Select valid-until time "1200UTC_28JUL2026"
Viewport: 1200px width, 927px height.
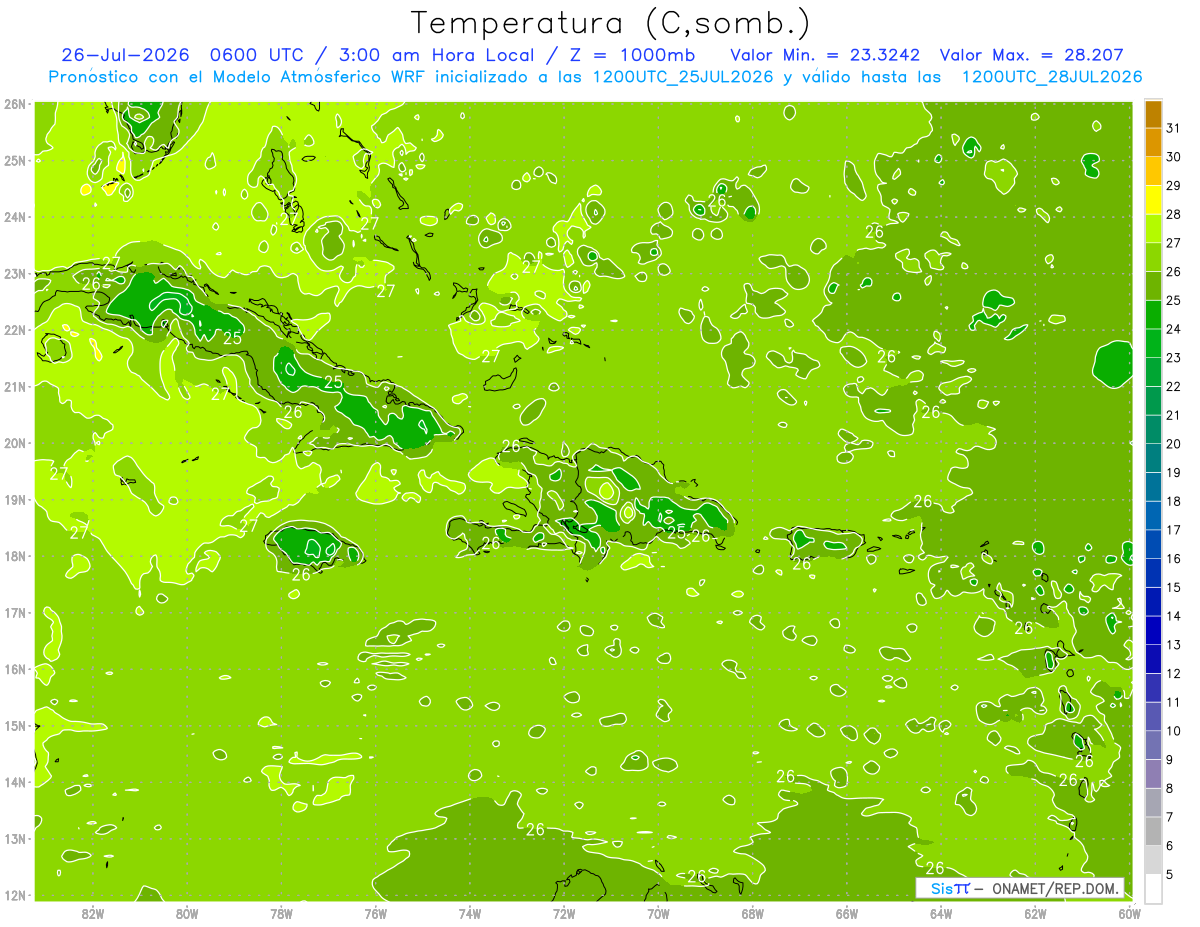tap(1051, 77)
